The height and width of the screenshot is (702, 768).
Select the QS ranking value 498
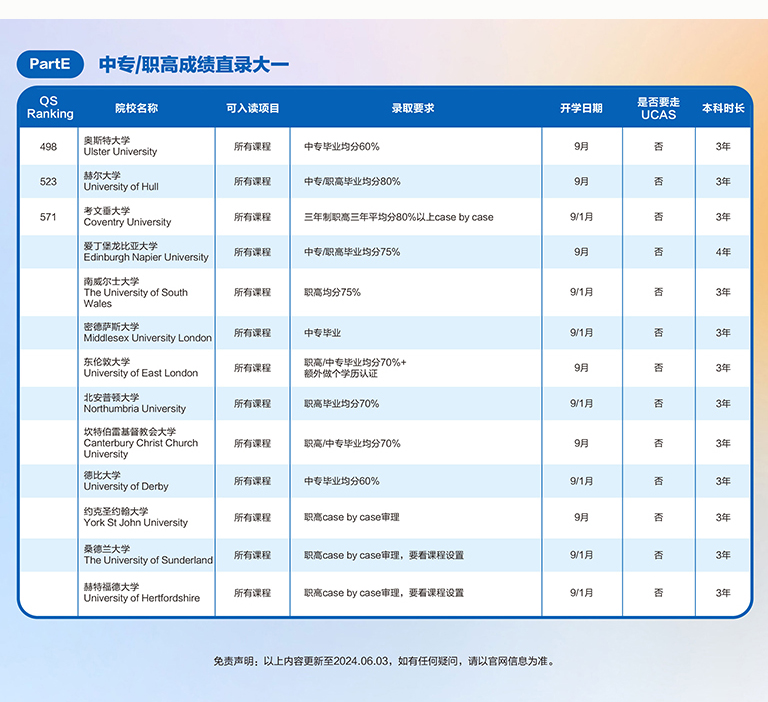point(48,147)
